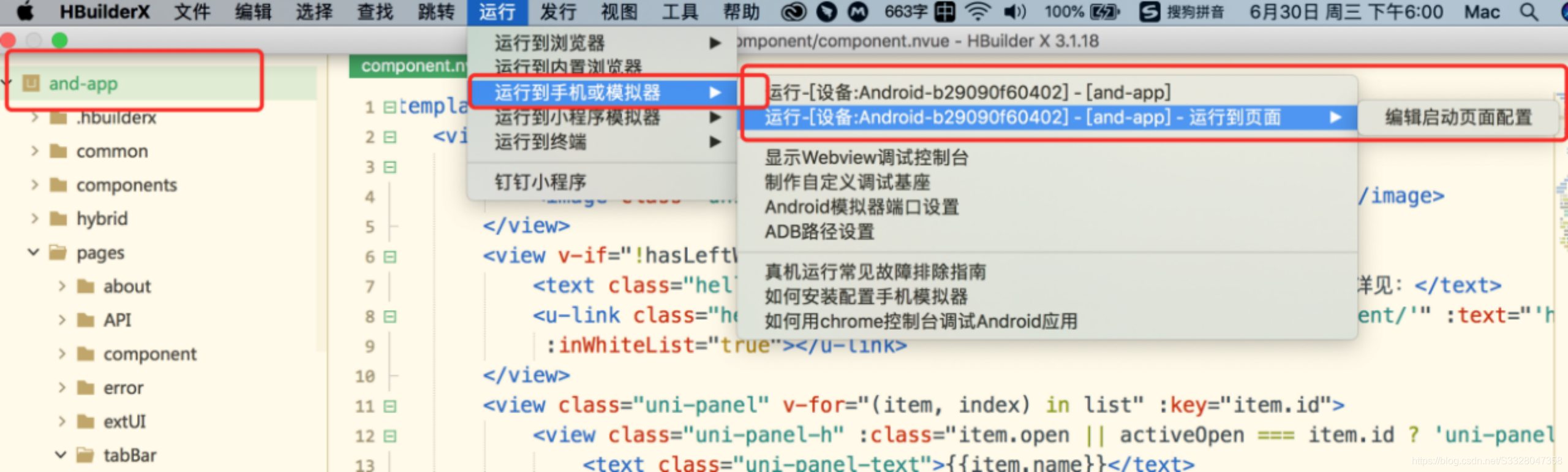
Task: Open the 视图 menu
Action: [619, 12]
